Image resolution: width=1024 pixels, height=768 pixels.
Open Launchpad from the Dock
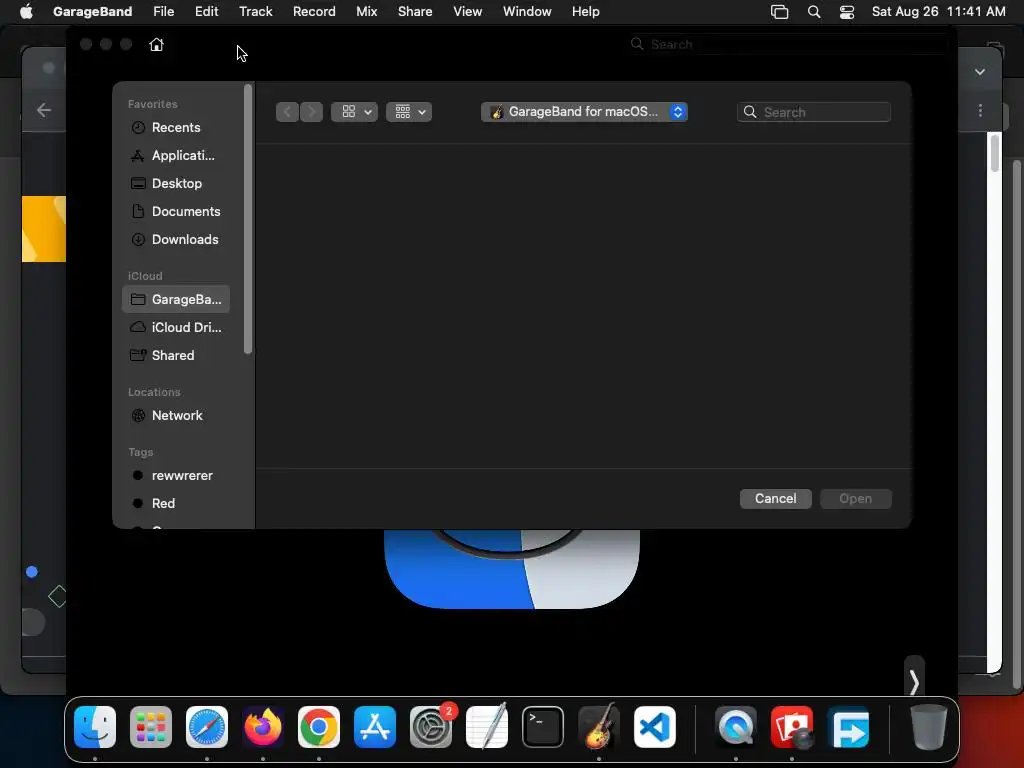click(151, 727)
